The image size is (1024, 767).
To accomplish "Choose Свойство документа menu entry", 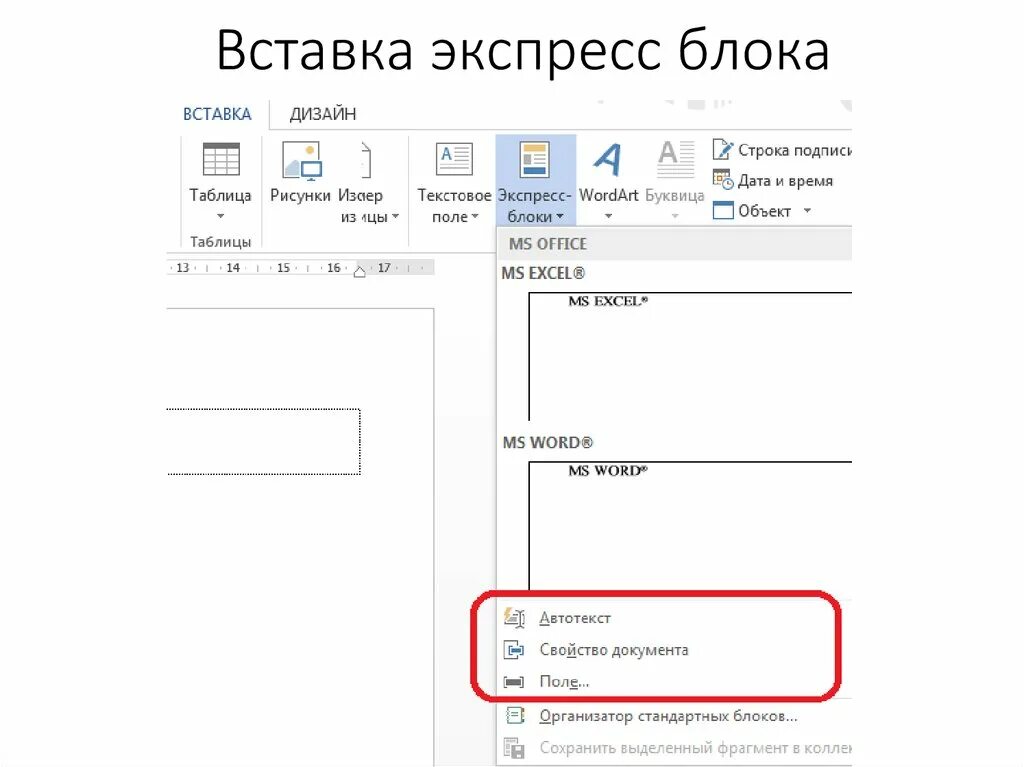I will [x=614, y=650].
